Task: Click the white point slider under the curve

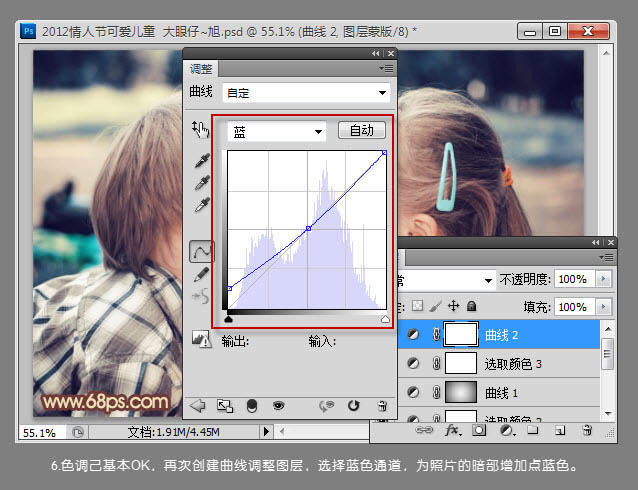Action: tap(385, 319)
